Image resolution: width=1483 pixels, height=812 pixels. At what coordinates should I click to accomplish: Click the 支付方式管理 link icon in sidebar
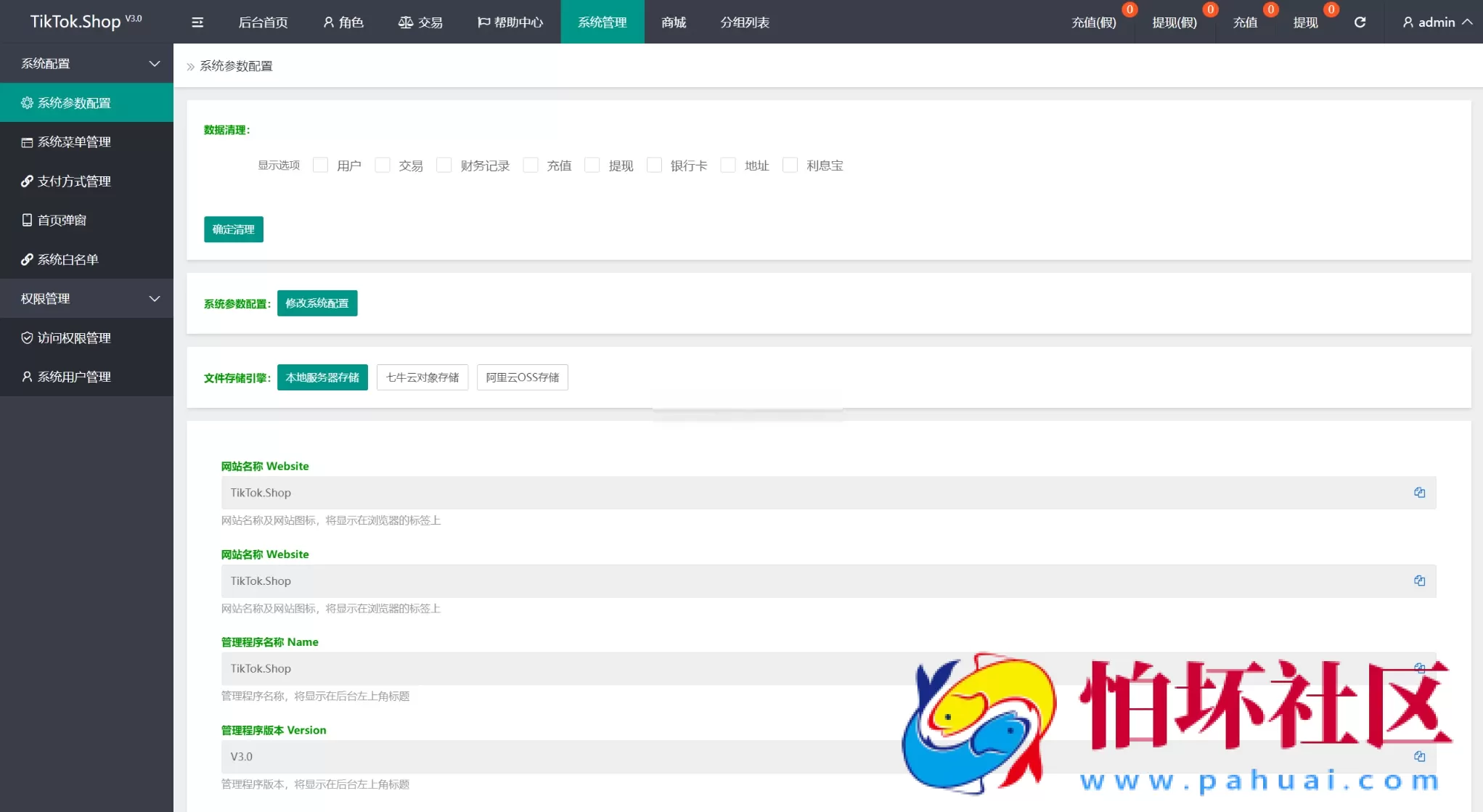[27, 181]
